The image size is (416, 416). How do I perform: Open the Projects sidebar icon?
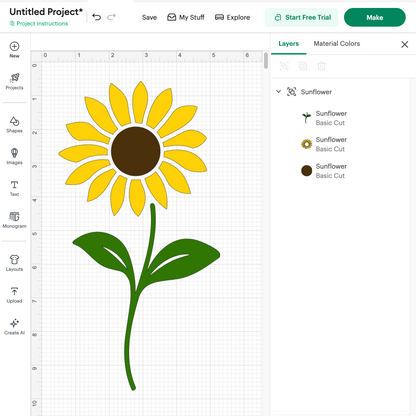[14, 82]
